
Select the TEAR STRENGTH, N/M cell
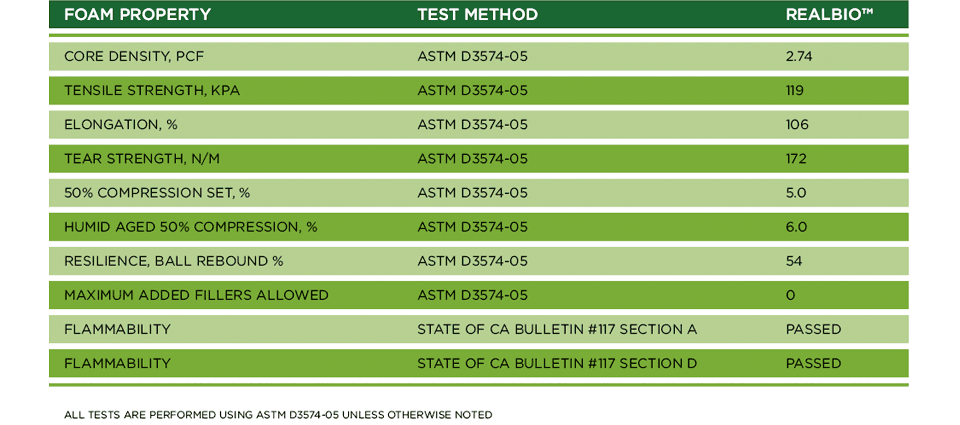[x=141, y=159]
